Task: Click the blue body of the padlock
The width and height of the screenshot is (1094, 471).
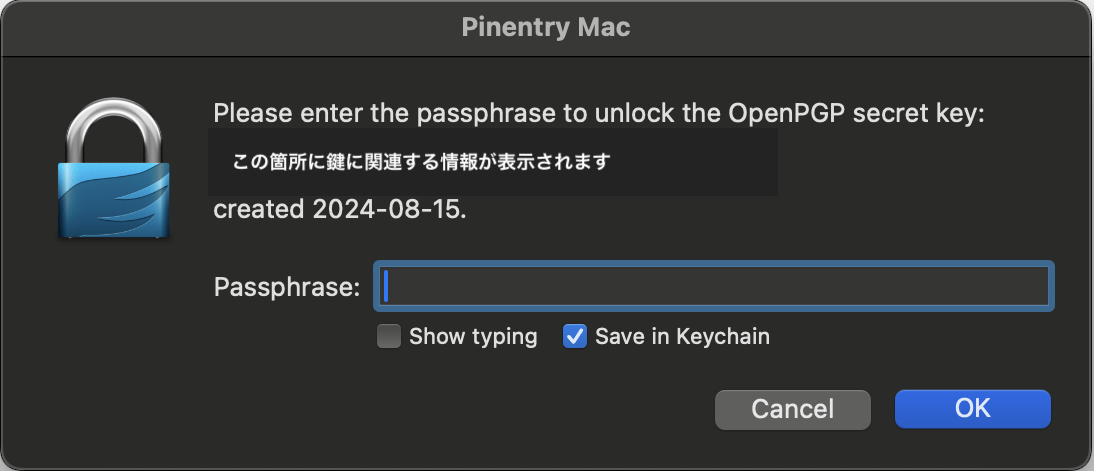Action: click(113, 199)
